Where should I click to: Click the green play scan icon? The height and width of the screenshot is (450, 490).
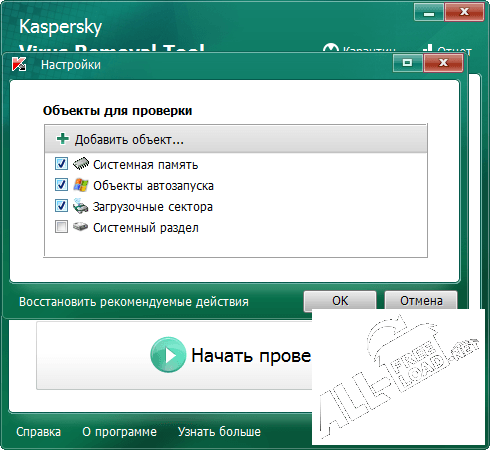(x=168, y=355)
